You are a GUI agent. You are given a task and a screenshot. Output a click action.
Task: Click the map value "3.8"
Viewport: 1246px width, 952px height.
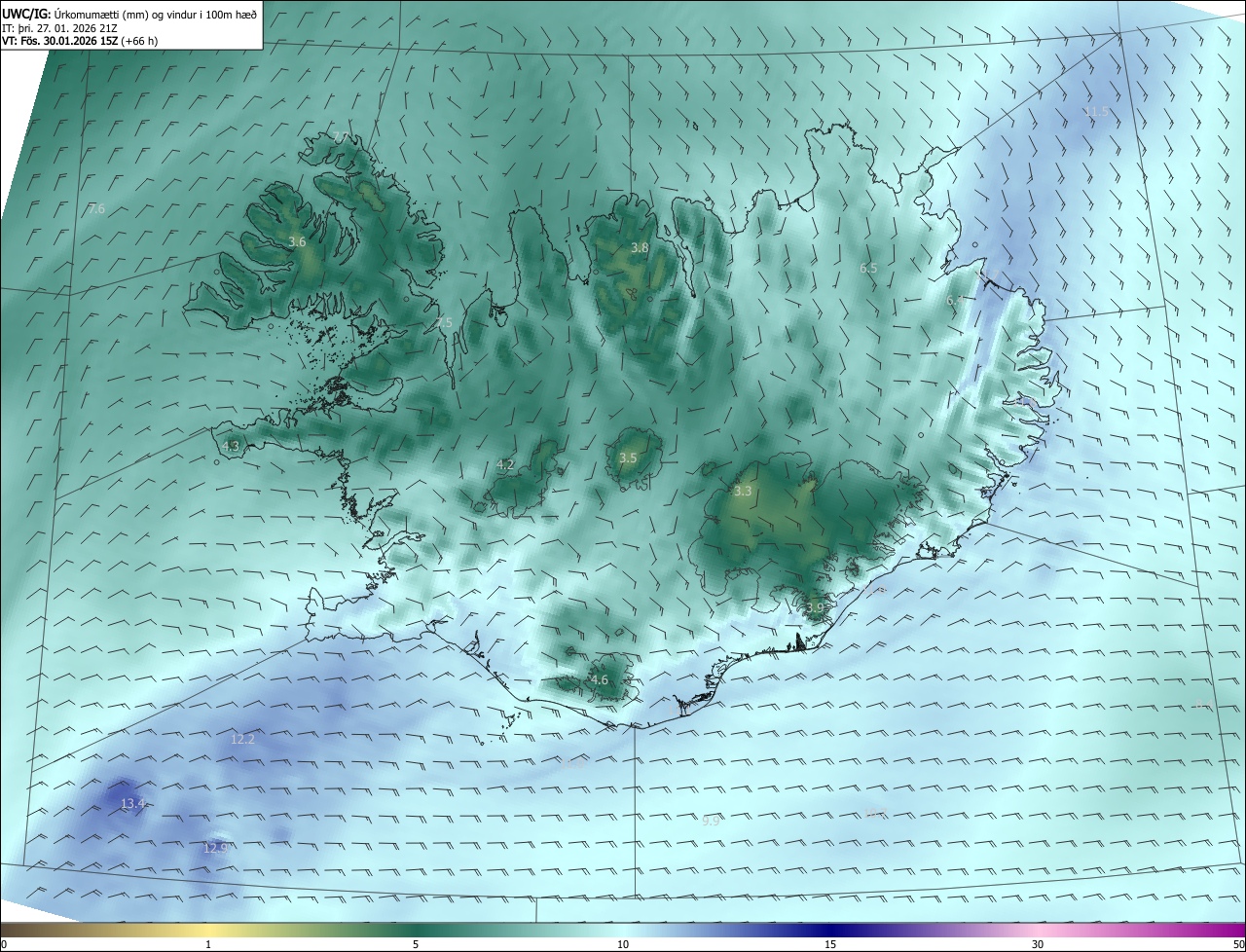click(640, 247)
